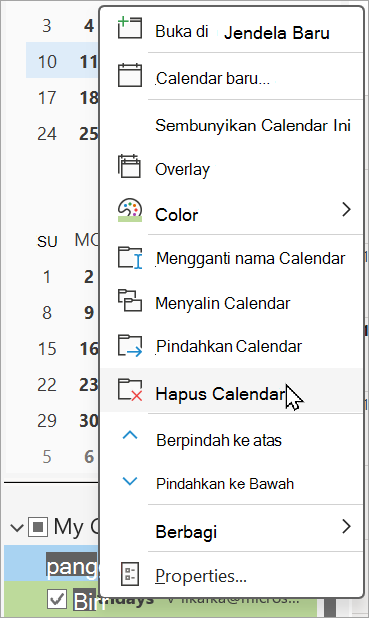This screenshot has height=618, width=369.
Task: Select date 1 in the lower mini calendar
Action: click(x=47, y=277)
